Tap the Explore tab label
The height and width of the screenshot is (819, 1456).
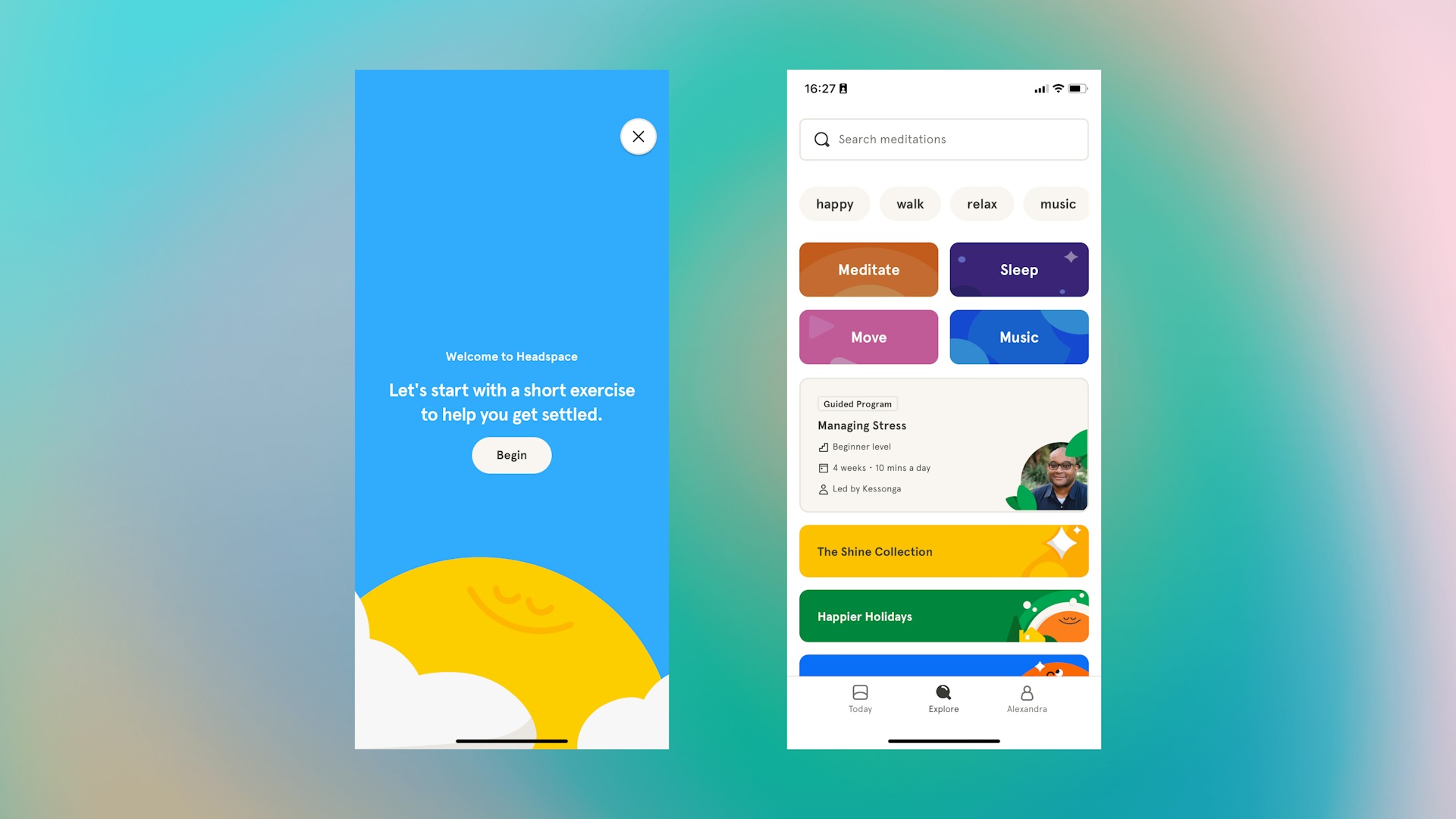(x=943, y=709)
